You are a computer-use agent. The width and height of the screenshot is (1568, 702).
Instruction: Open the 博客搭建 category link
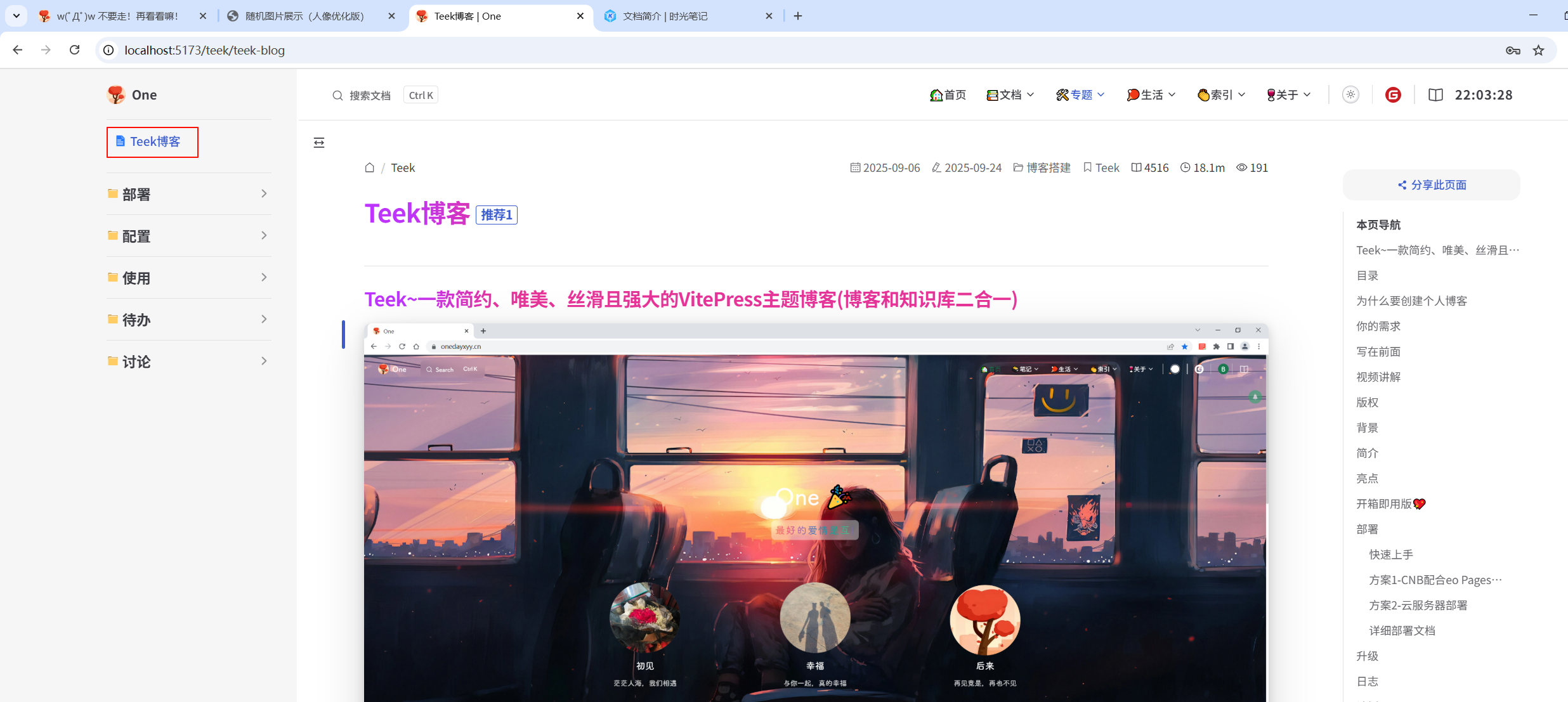click(1048, 168)
